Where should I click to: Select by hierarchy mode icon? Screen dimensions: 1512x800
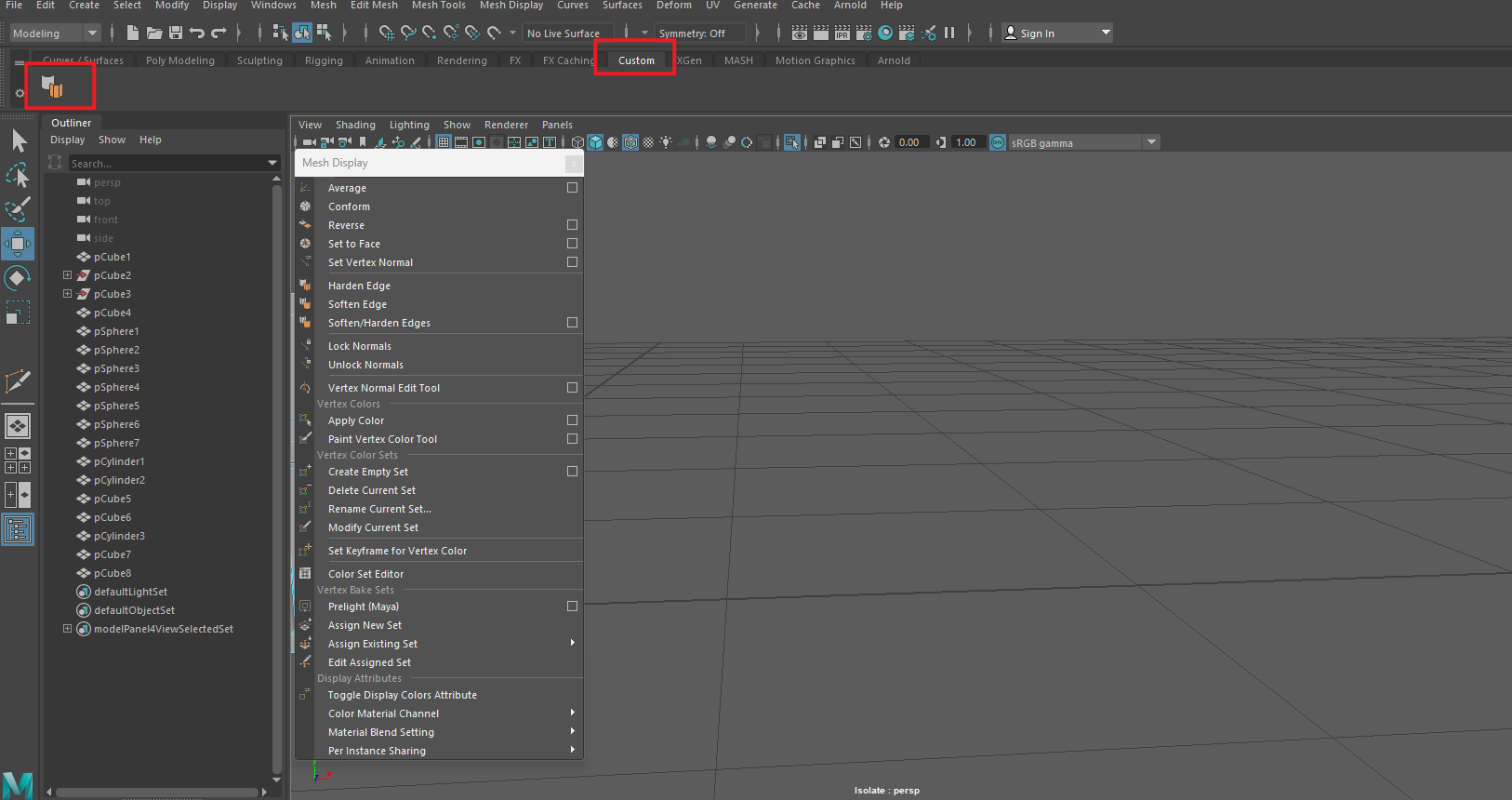click(280, 33)
